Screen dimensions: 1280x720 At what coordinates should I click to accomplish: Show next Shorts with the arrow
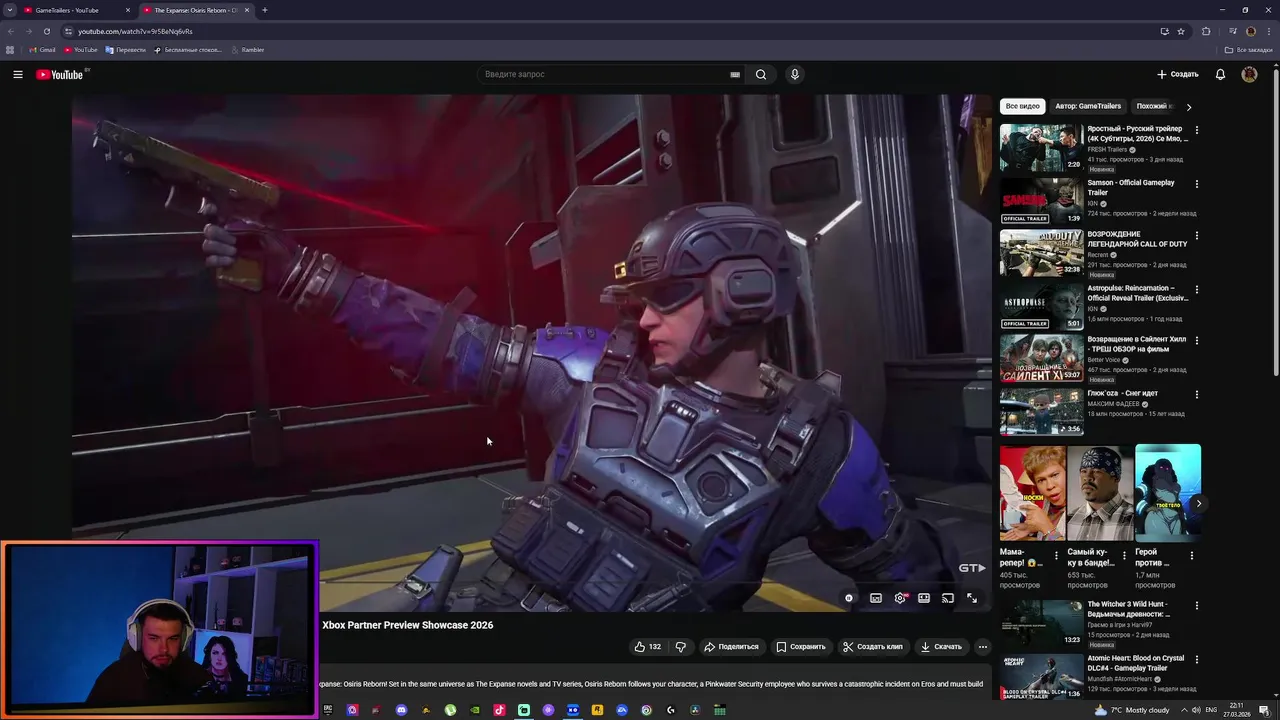1198,503
